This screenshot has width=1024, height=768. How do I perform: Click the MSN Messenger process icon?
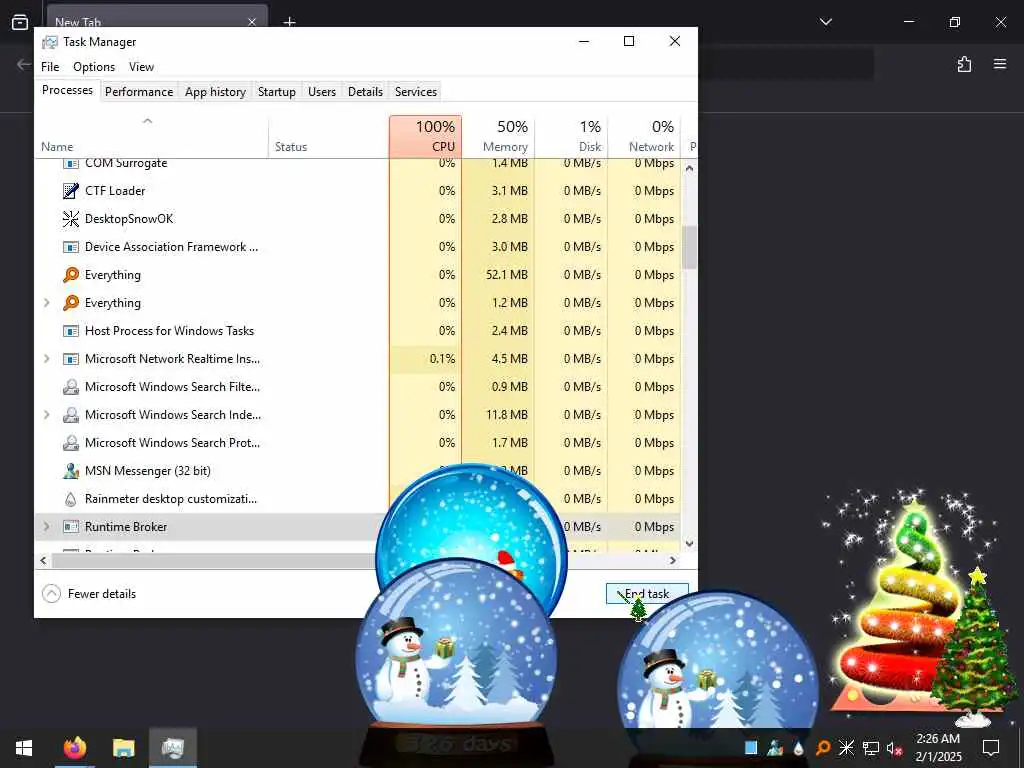[x=71, y=471]
